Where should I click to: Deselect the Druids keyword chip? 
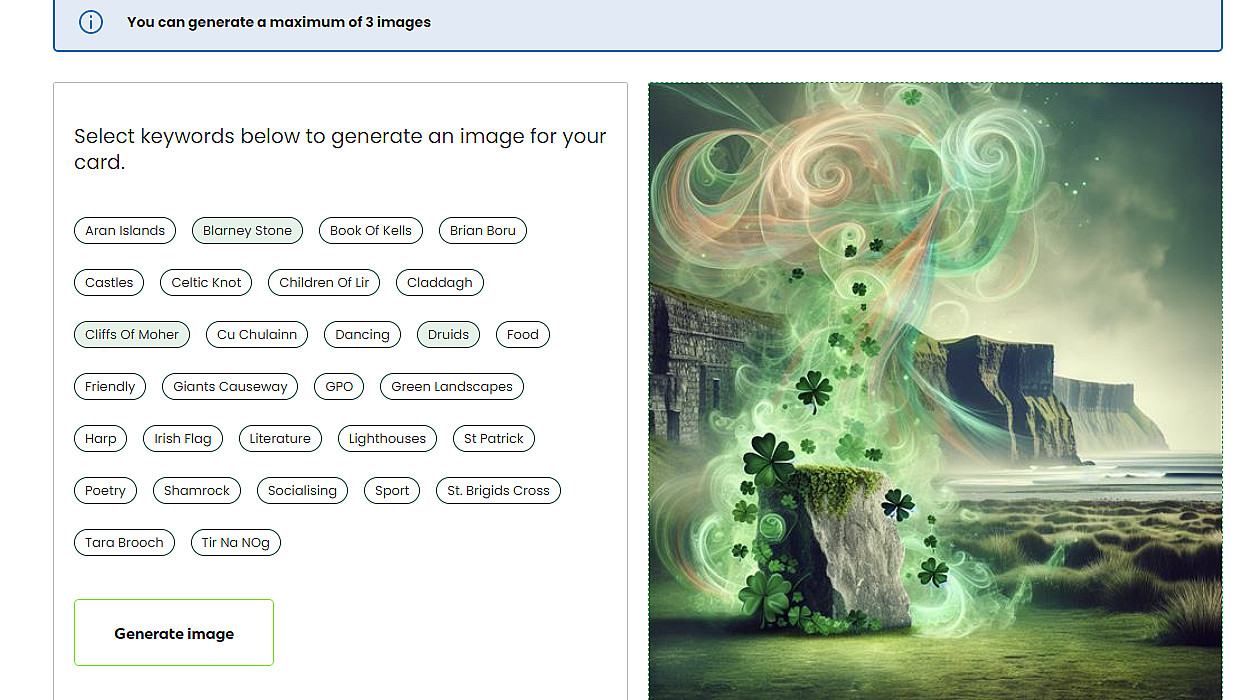tap(448, 335)
